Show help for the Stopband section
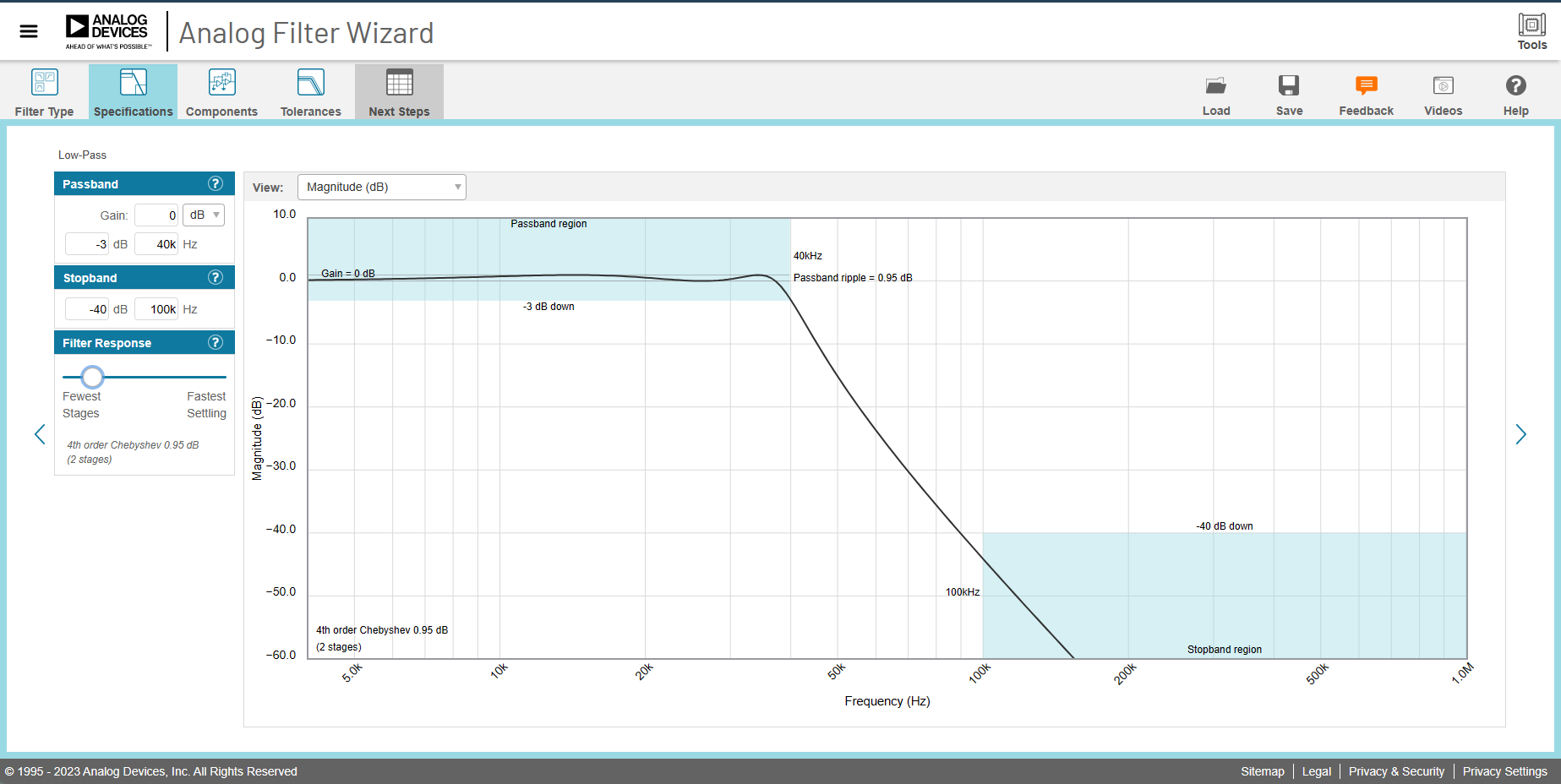 coord(216,277)
